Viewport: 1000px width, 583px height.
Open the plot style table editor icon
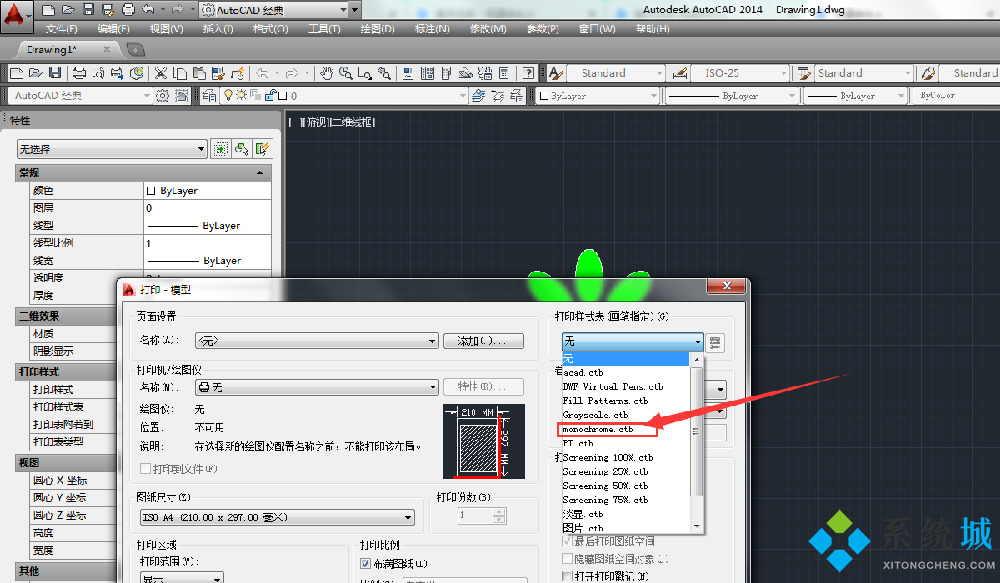pos(716,342)
